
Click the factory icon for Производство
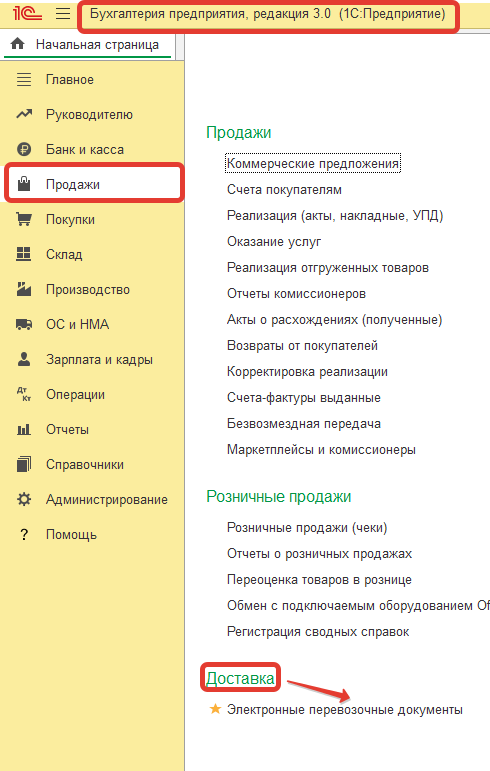(24, 289)
